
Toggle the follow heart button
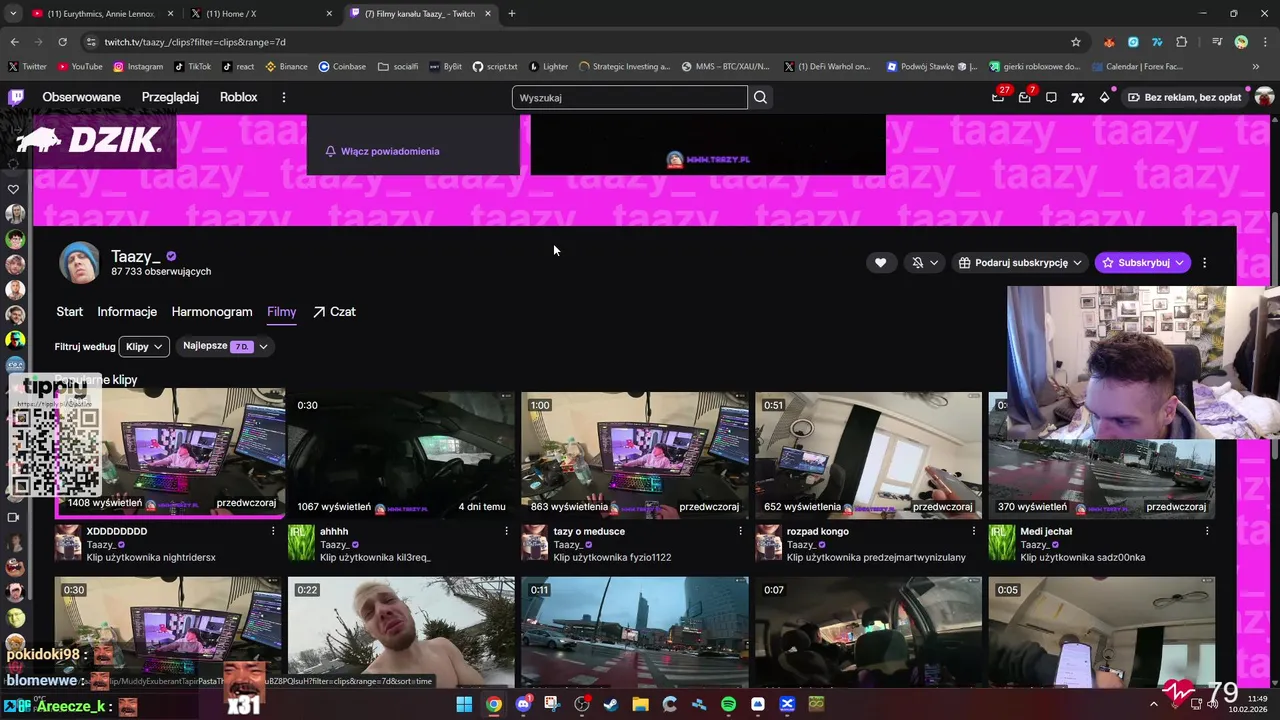coord(880,263)
